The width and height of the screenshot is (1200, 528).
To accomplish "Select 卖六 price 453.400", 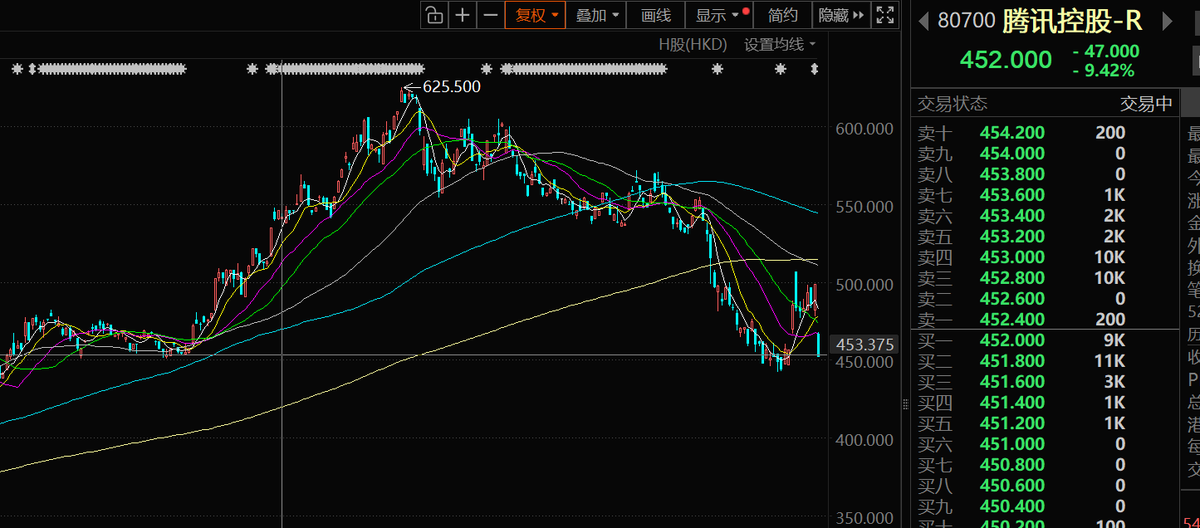I will pos(1012,216).
